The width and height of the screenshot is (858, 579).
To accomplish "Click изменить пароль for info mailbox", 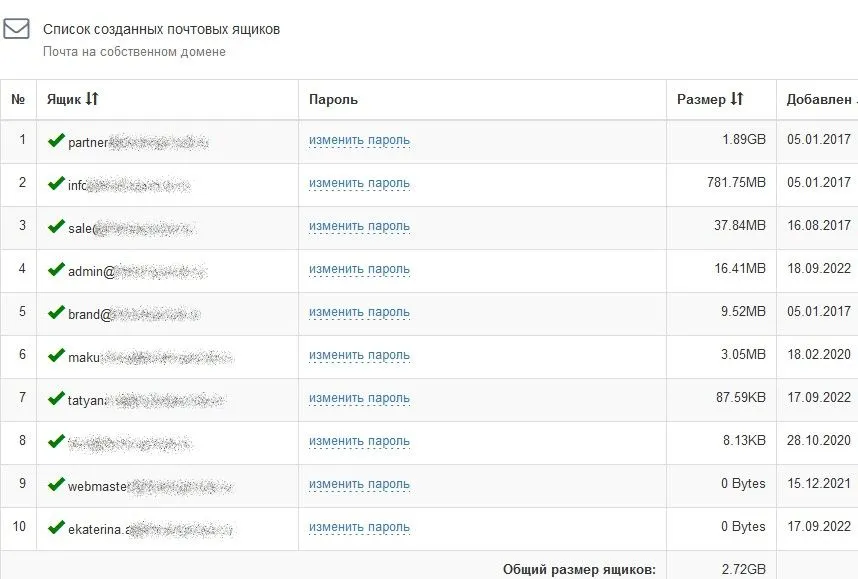I will pyautogui.click(x=359, y=183).
